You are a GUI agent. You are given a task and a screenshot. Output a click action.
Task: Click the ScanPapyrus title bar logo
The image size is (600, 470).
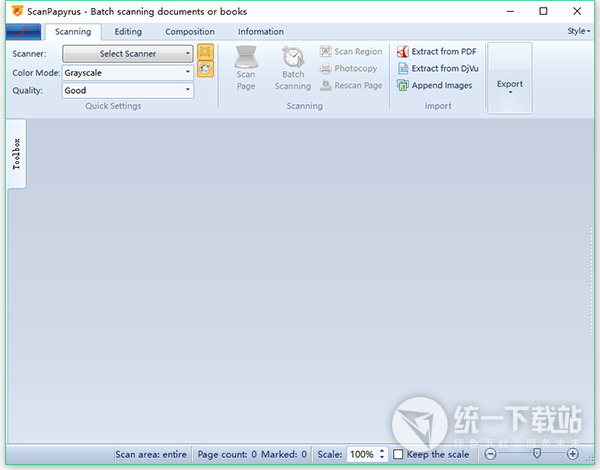pos(17,11)
